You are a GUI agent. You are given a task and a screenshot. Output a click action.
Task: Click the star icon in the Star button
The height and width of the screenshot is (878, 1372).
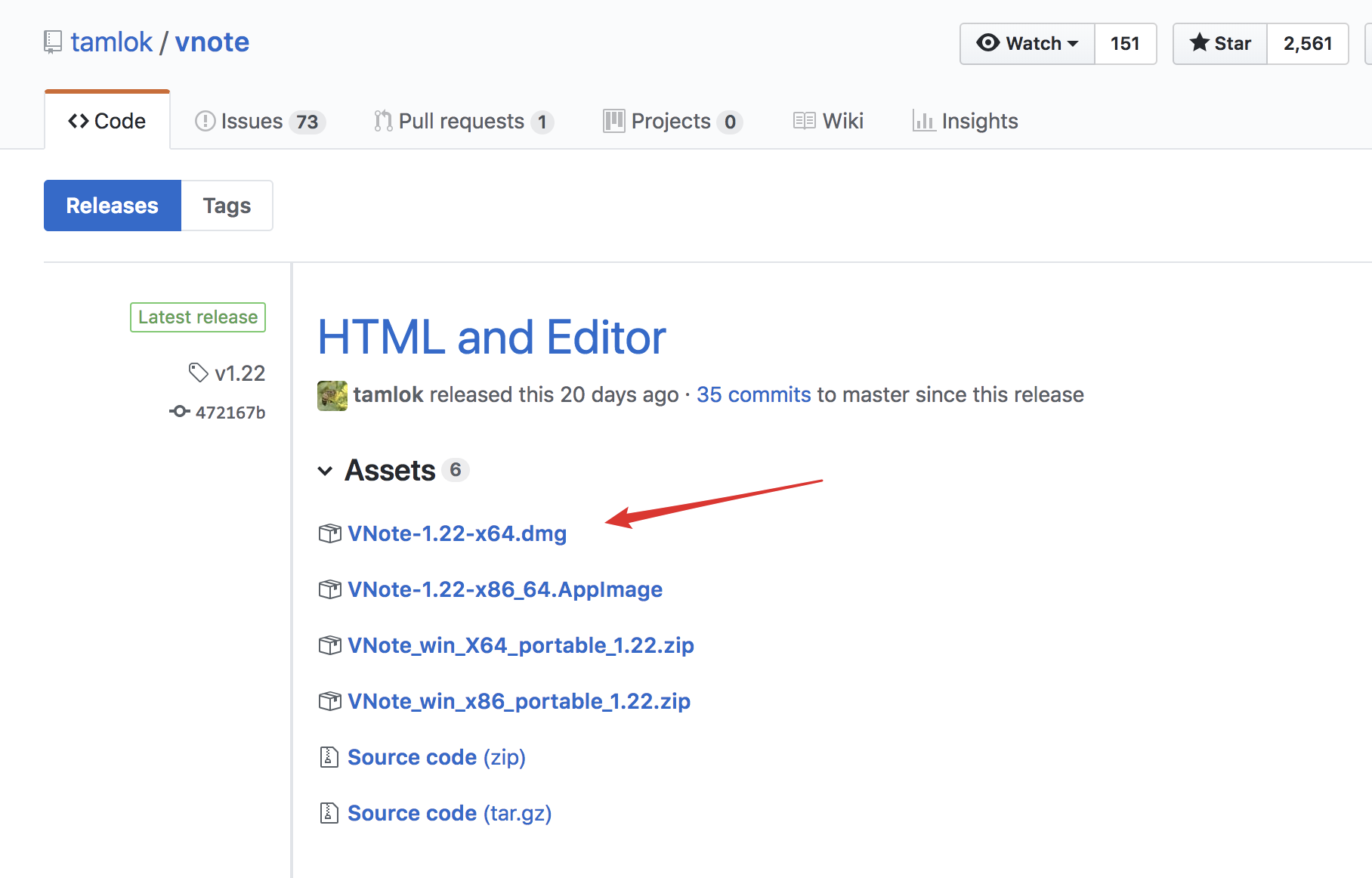click(1200, 43)
